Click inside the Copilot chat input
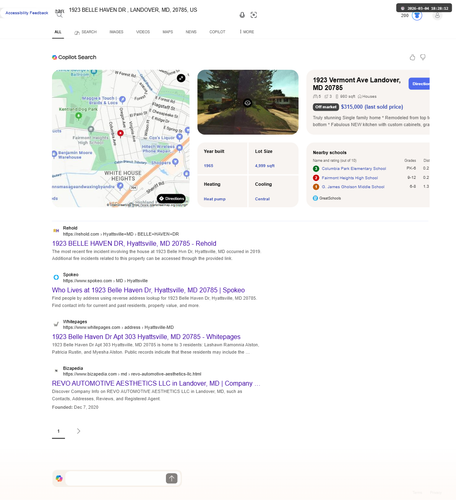This screenshot has width=456, height=500. point(115,478)
